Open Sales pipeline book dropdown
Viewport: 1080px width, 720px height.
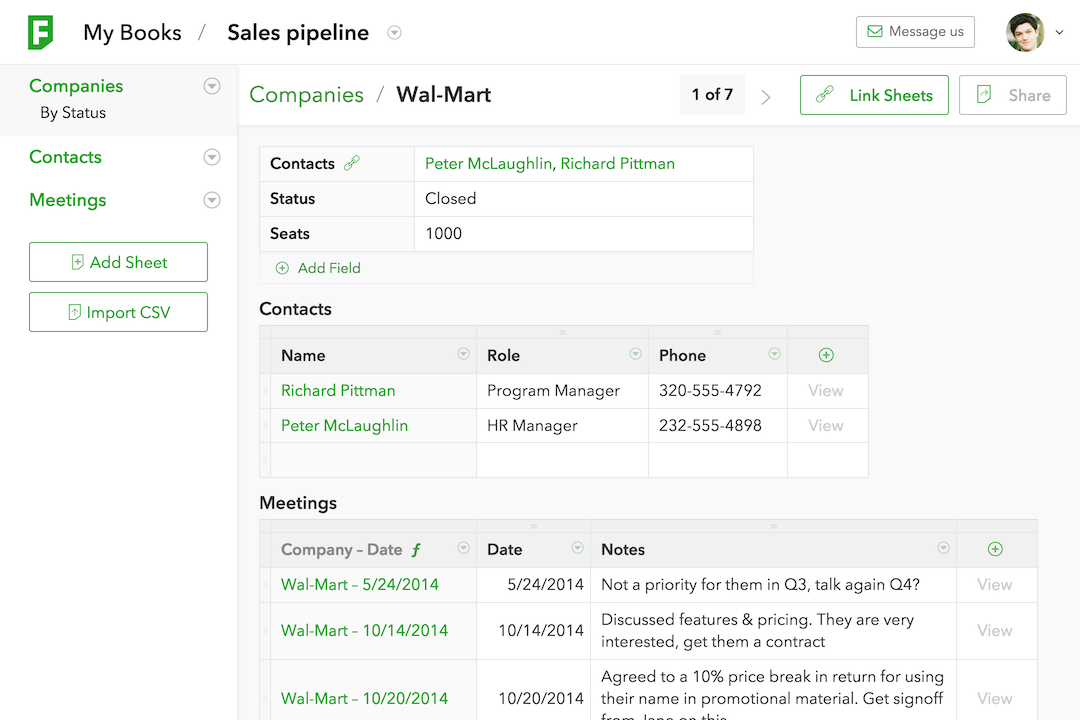[x=394, y=32]
